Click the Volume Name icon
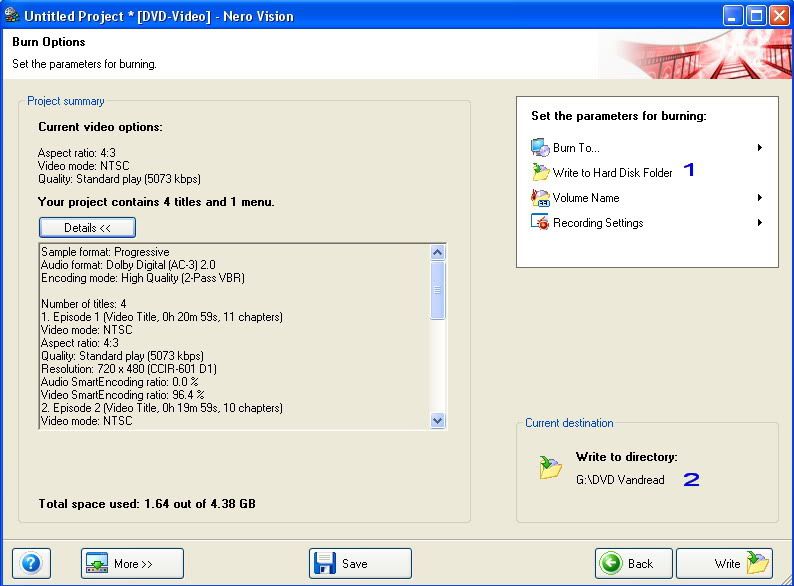The image size is (794, 586). tap(540, 198)
